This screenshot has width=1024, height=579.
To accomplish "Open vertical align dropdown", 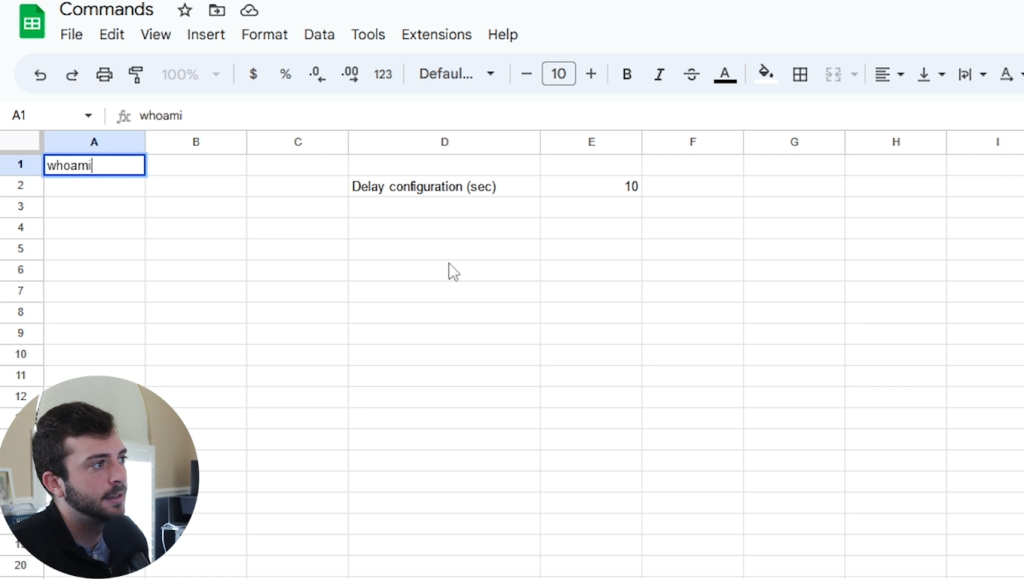I will [x=931, y=74].
